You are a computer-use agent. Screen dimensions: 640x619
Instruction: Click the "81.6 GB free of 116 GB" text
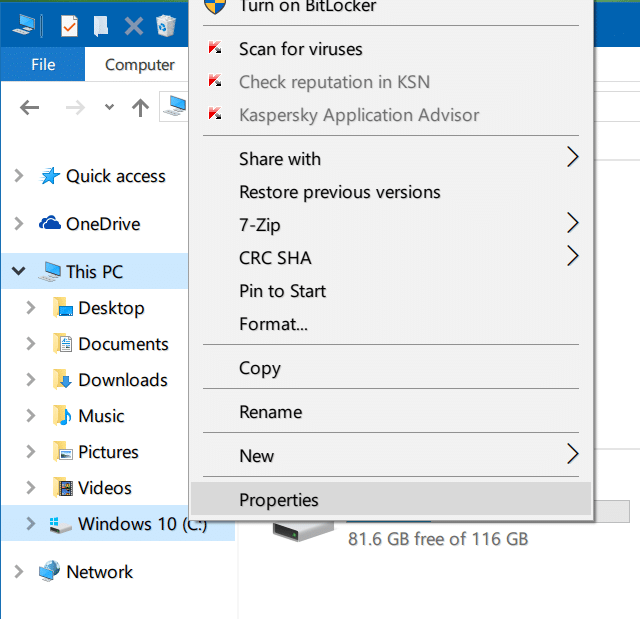[x=438, y=539]
